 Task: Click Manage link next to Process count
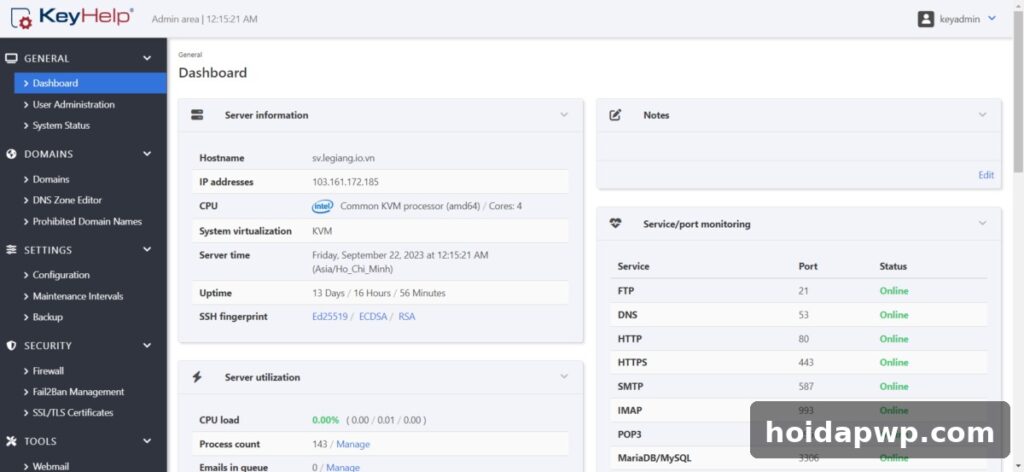click(353, 444)
